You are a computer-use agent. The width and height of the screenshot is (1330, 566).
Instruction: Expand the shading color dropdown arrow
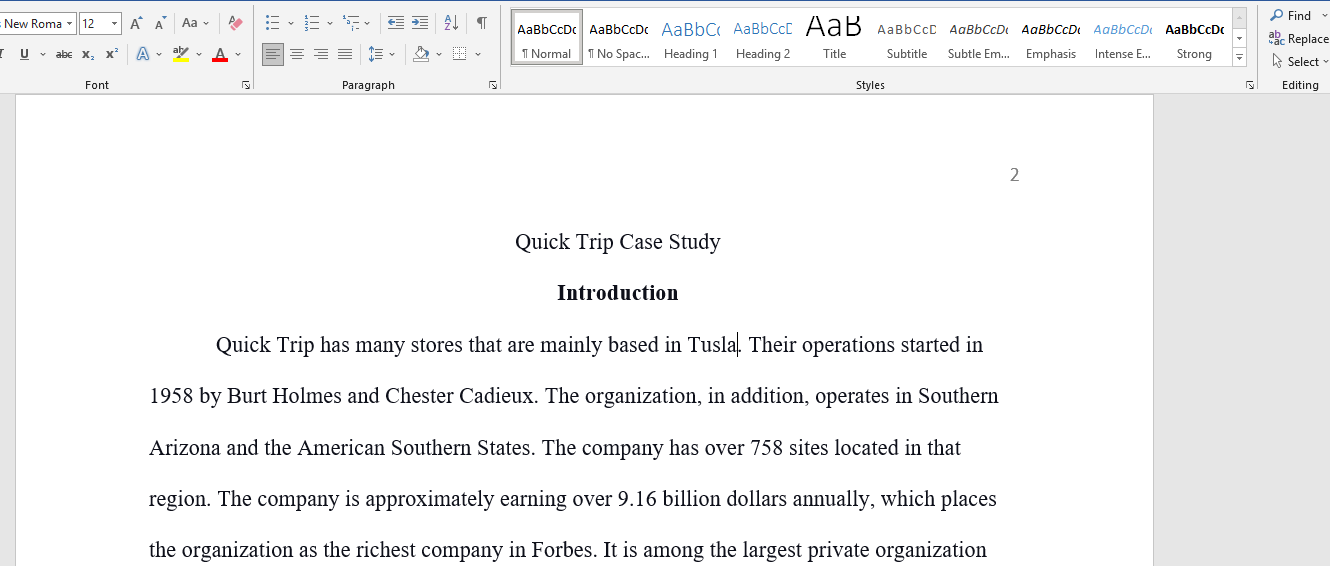(439, 54)
